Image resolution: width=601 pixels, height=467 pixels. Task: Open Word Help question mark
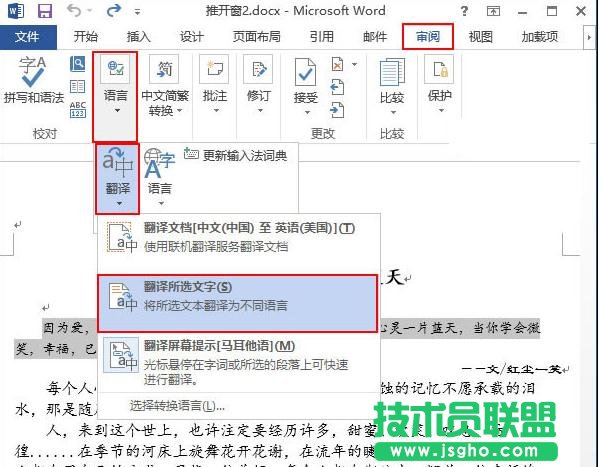point(464,11)
